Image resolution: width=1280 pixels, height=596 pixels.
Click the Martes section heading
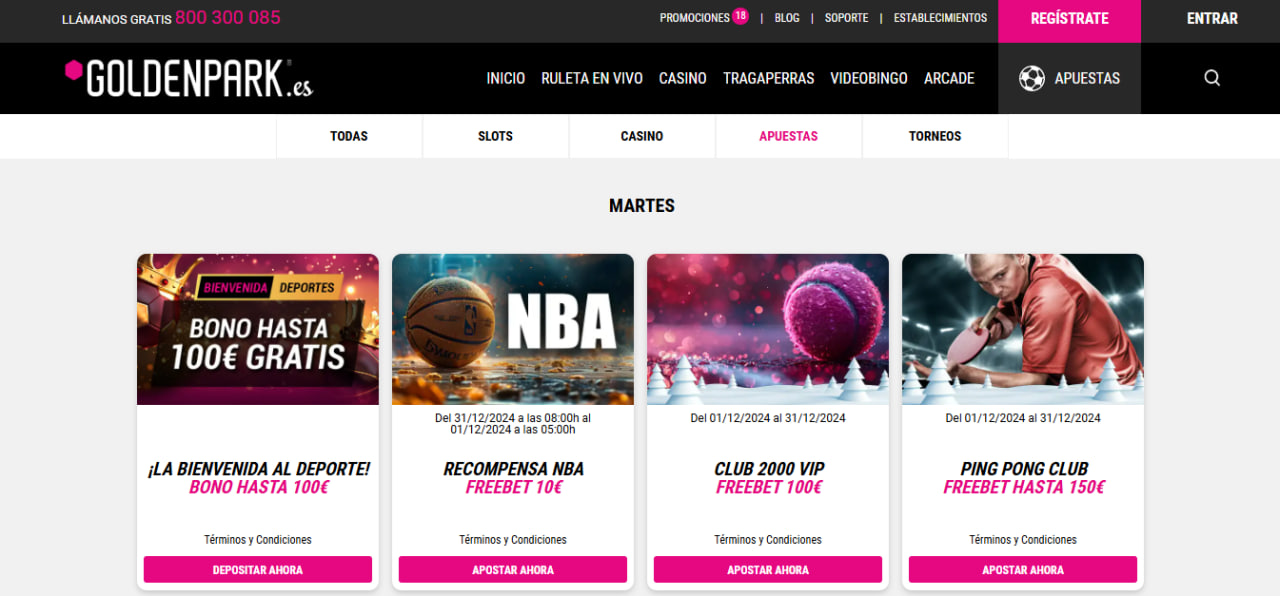pos(642,206)
